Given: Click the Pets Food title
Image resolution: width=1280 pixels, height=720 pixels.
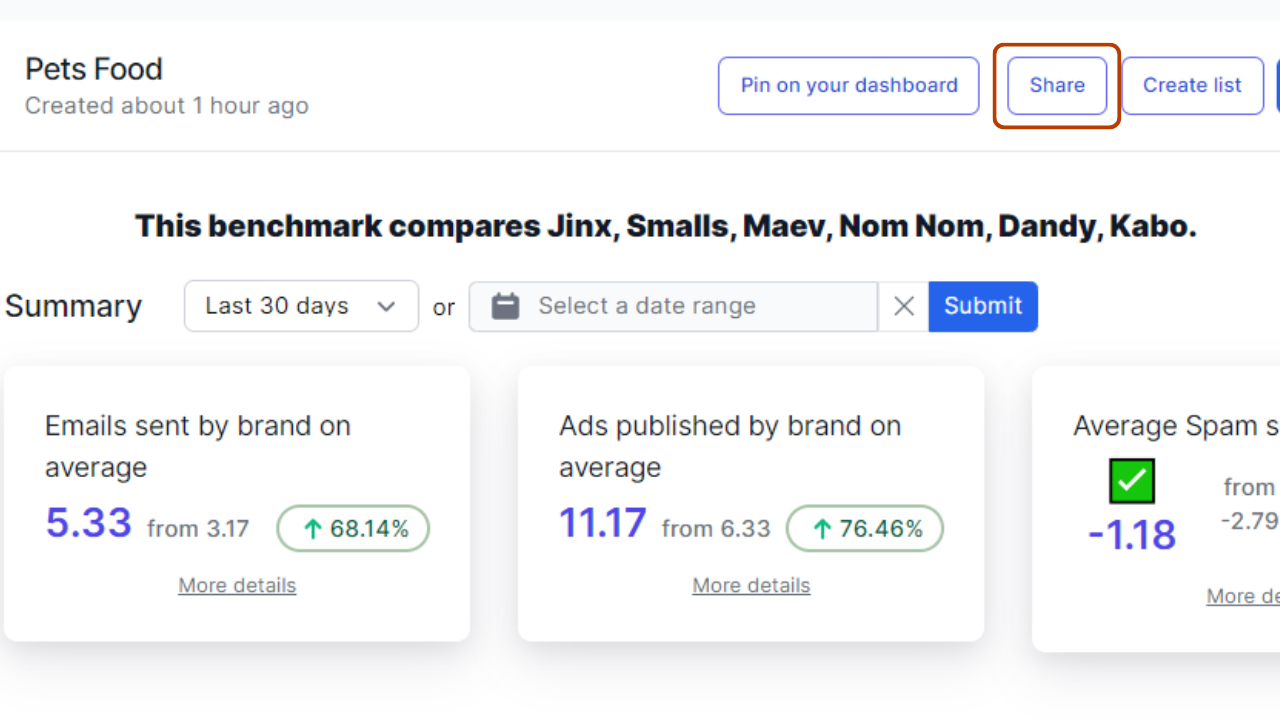Looking at the screenshot, I should 94,69.
